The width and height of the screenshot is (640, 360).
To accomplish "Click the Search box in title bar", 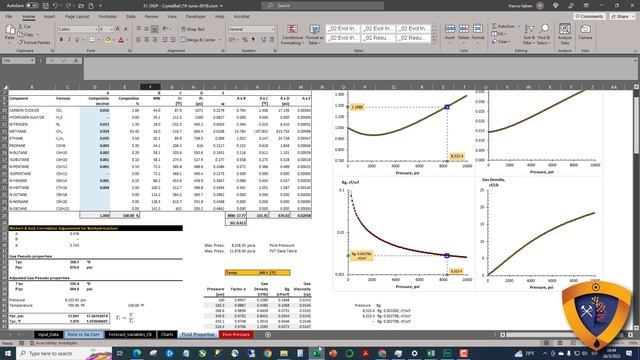I will pos(322,6).
